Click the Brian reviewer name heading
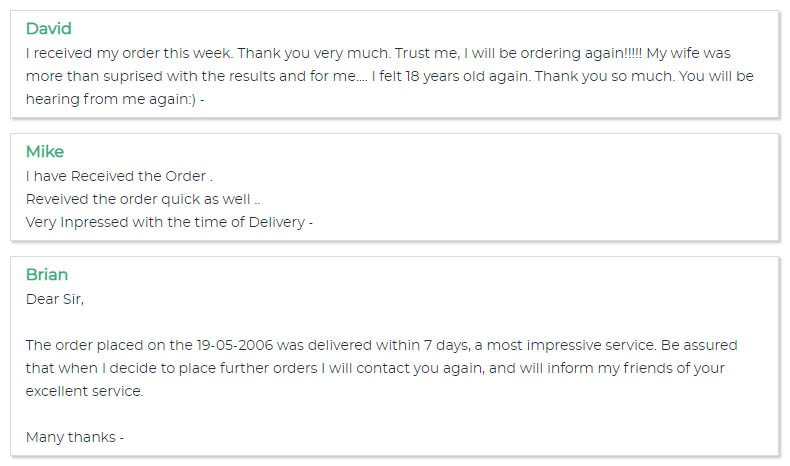 tap(47, 275)
